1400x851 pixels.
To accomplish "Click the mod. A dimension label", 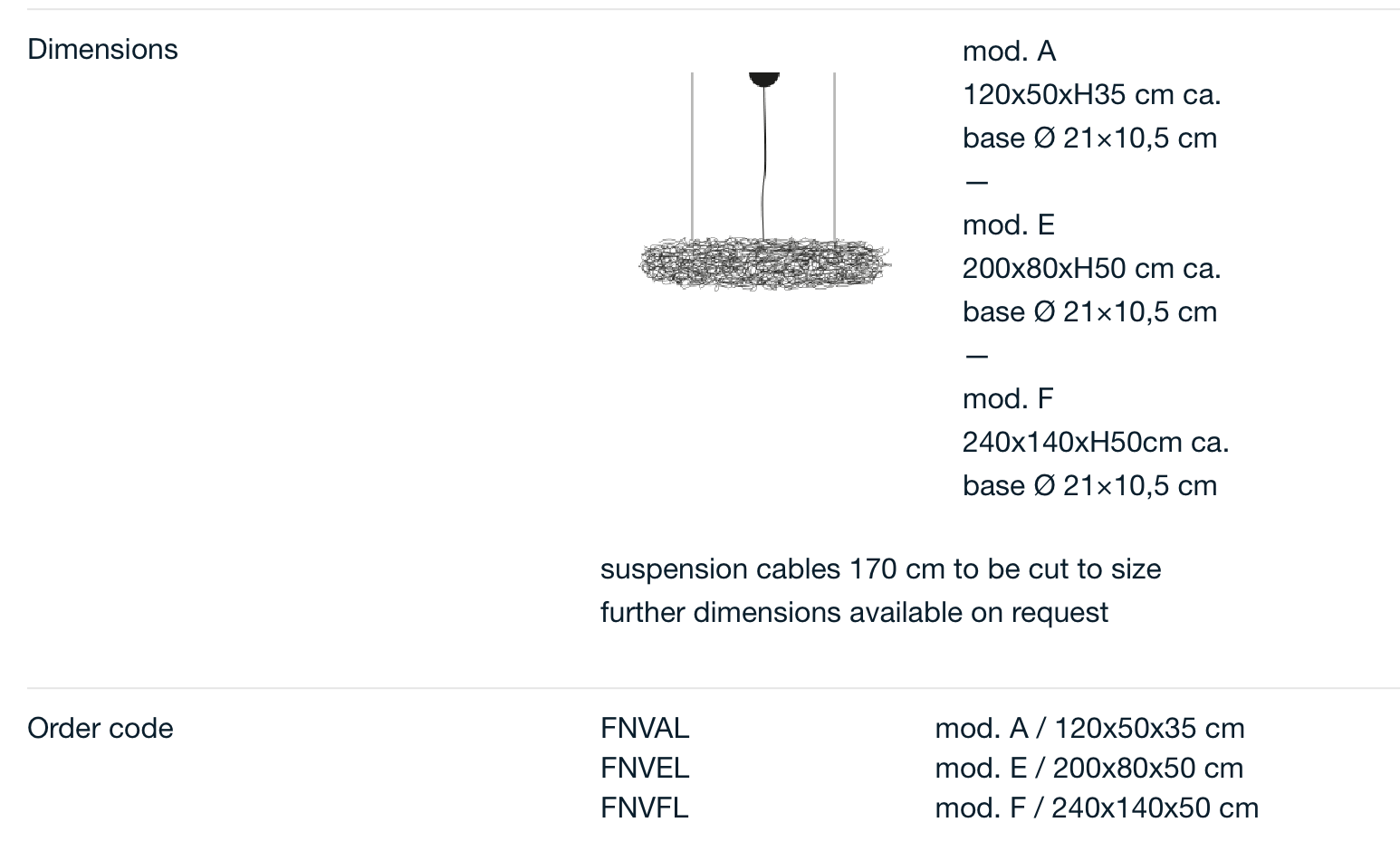I will [x=1010, y=51].
